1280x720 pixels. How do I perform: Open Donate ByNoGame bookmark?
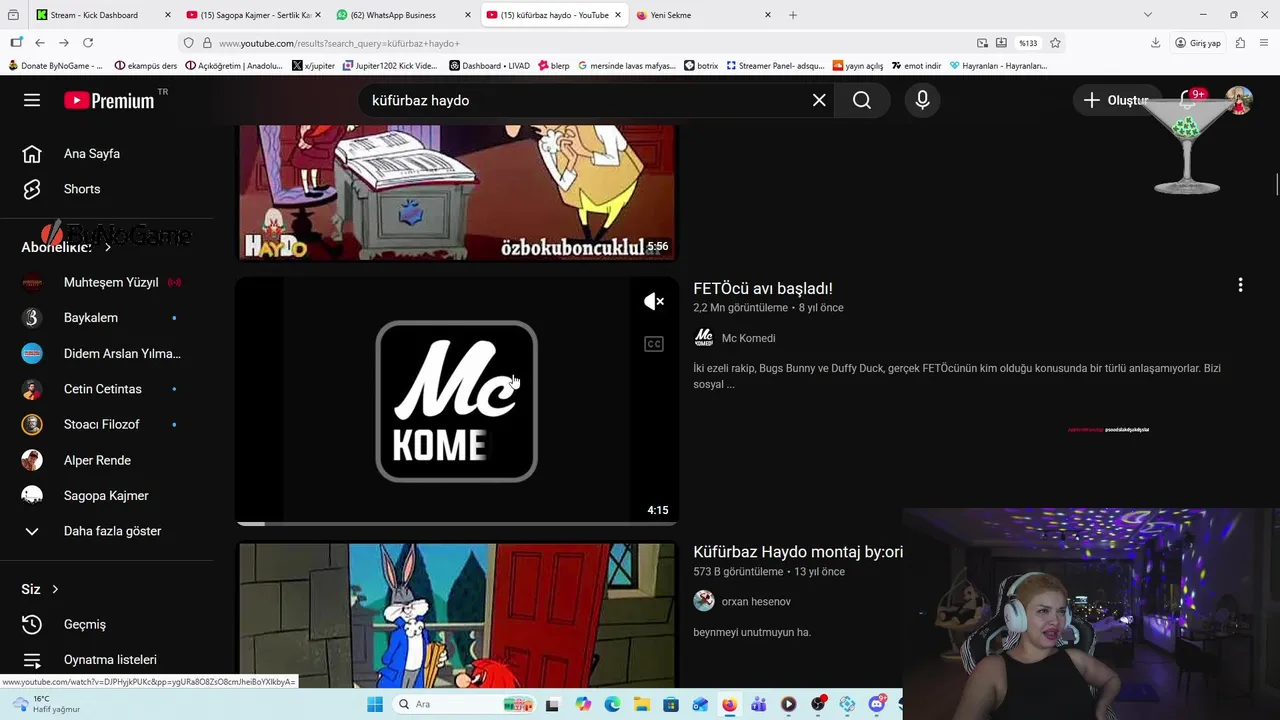click(55, 66)
